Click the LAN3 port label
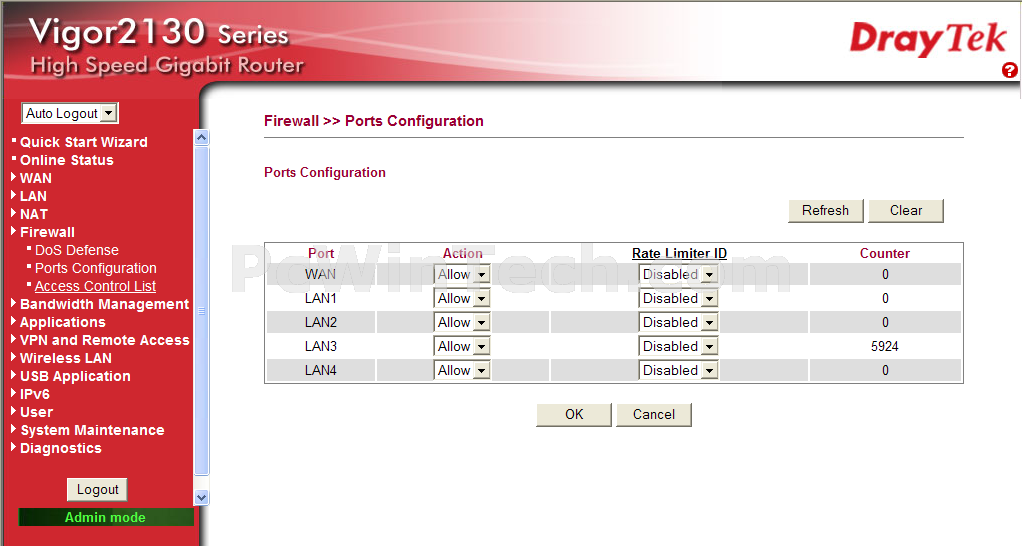Screen dimensions: 1022x546 pyautogui.click(x=321, y=347)
